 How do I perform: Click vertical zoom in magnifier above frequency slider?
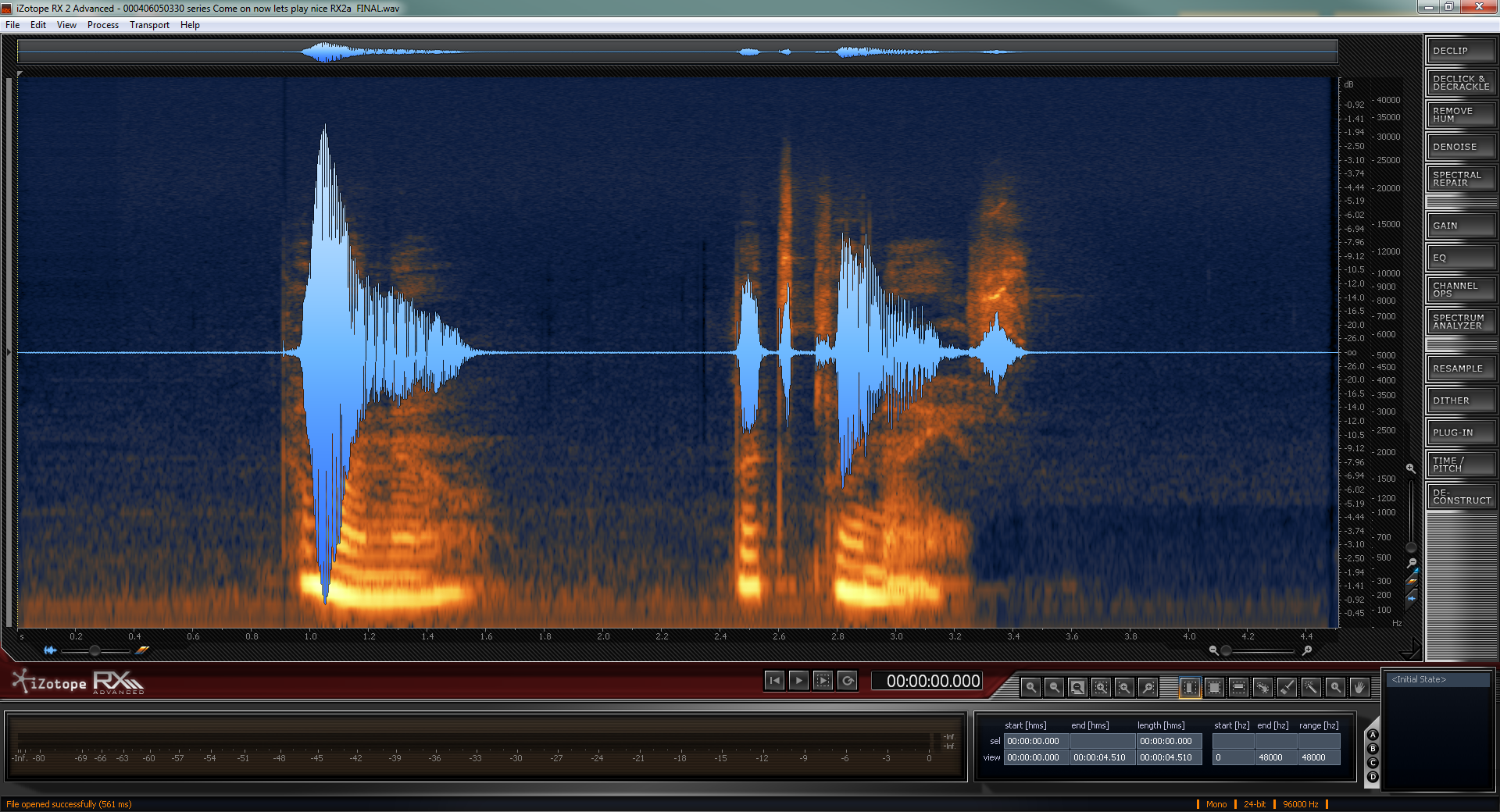[x=1411, y=468]
